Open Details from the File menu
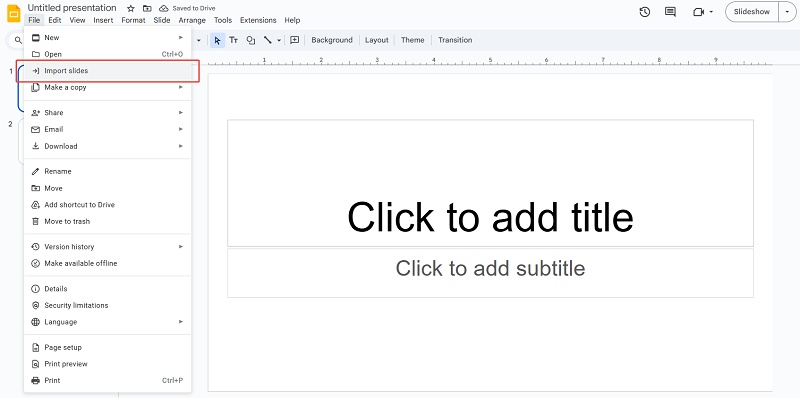This screenshot has height=398, width=800. pyautogui.click(x=107, y=289)
